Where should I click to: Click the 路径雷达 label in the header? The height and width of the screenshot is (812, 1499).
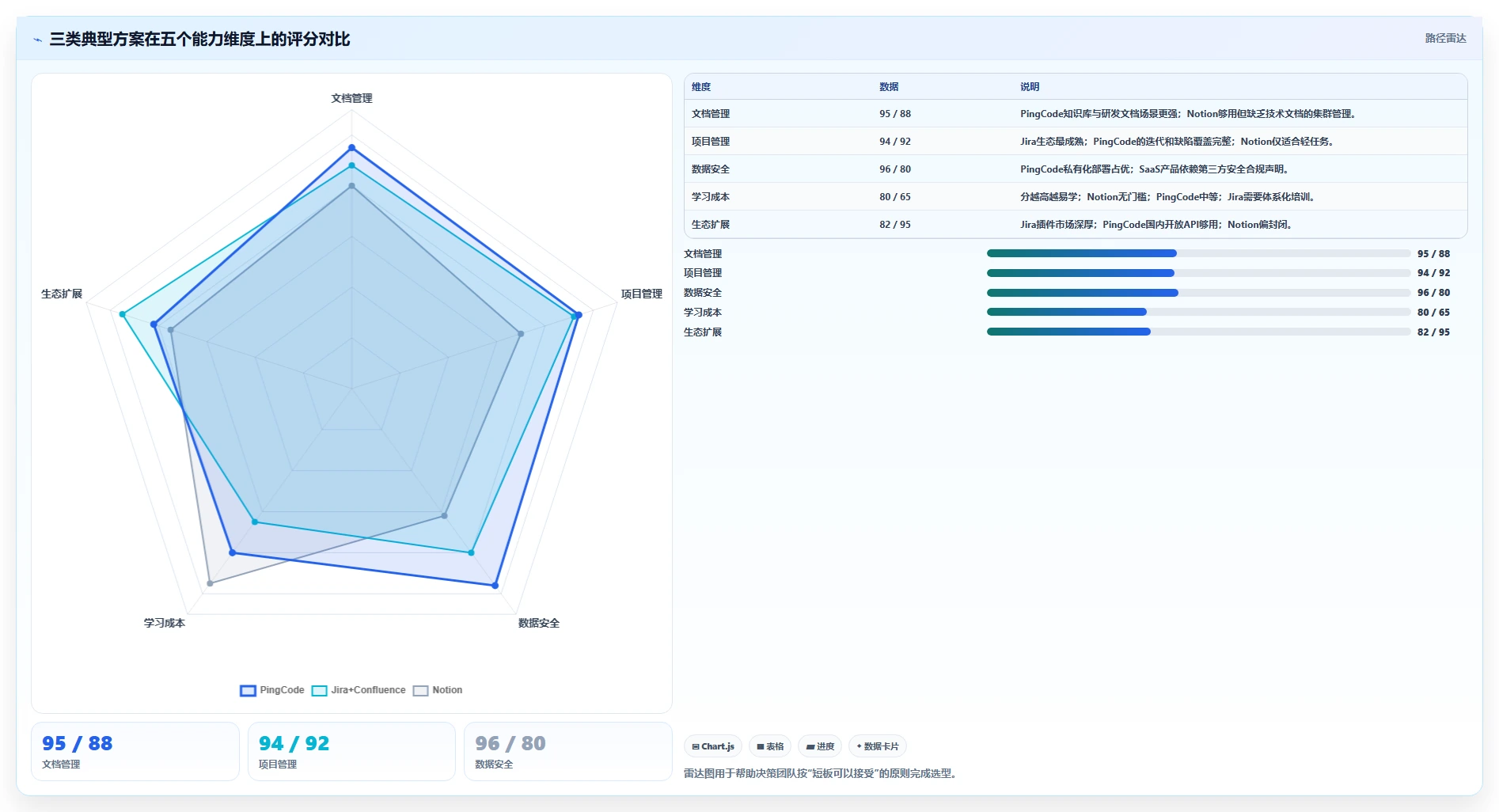click(x=1445, y=38)
